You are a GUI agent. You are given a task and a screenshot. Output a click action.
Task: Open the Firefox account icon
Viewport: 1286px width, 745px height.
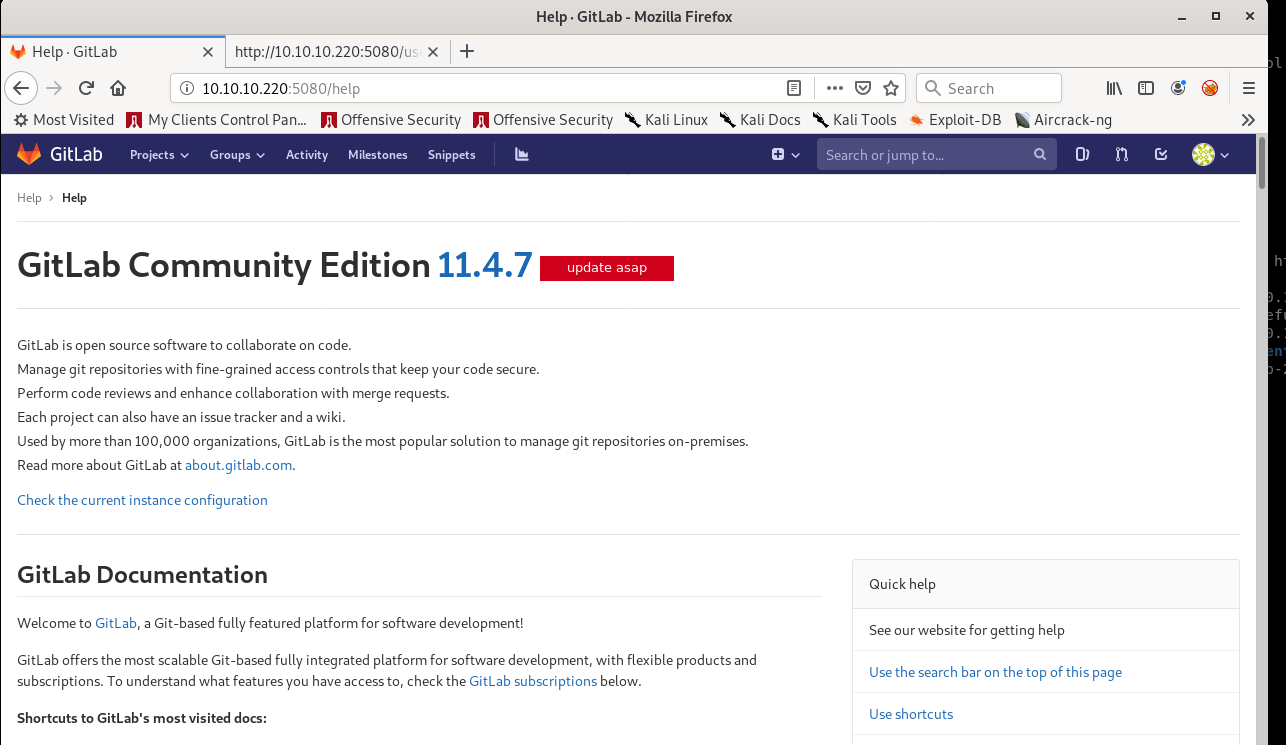click(1178, 88)
